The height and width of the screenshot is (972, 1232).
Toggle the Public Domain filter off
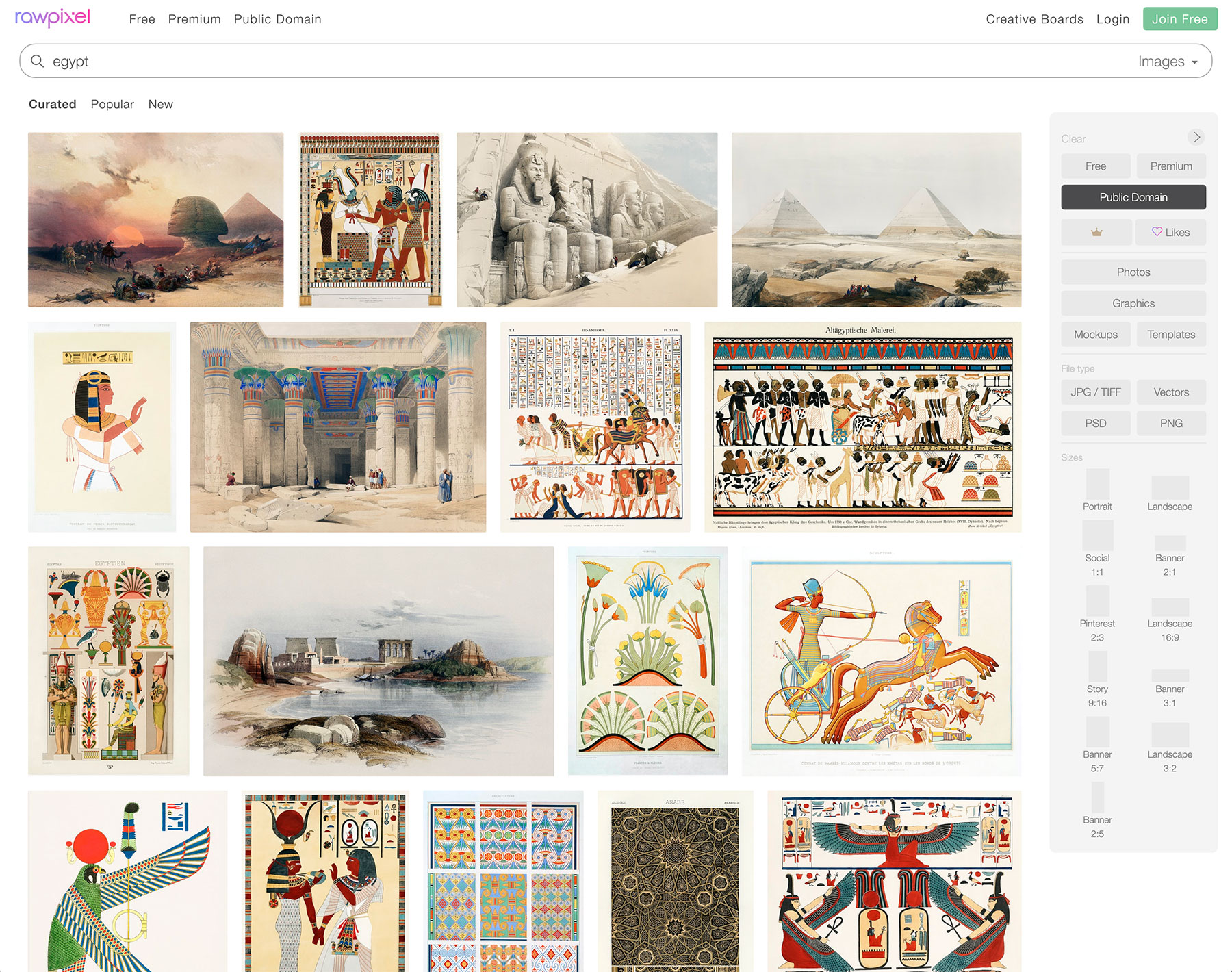click(x=1133, y=197)
